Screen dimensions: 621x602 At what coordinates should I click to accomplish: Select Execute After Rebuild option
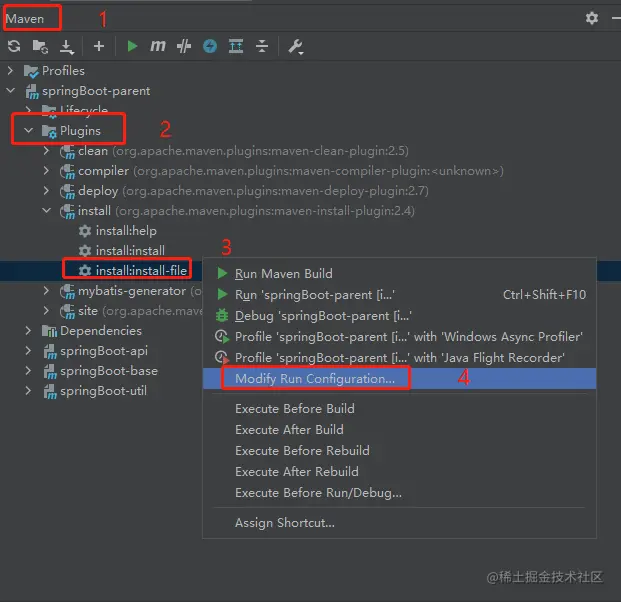399,472
